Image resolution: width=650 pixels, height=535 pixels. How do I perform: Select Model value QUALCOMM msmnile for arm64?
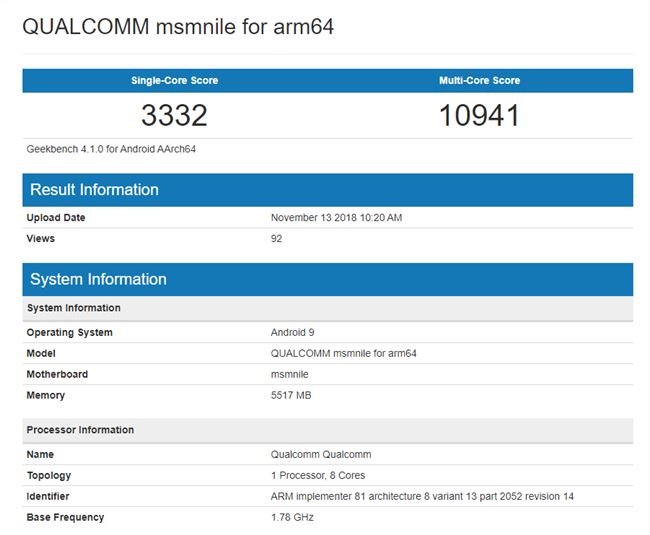click(x=343, y=353)
